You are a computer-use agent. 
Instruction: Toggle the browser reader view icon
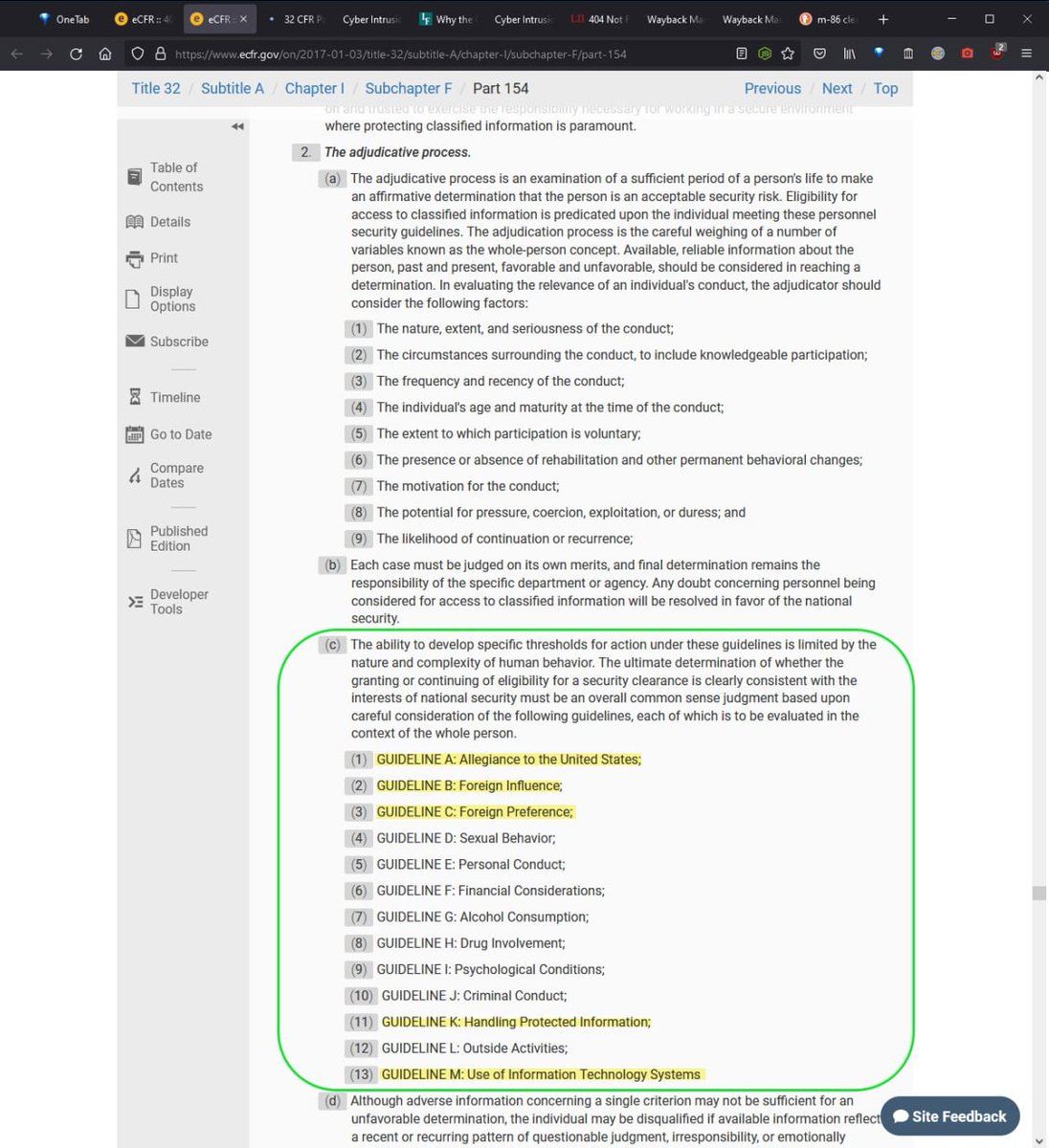pyautogui.click(x=742, y=54)
